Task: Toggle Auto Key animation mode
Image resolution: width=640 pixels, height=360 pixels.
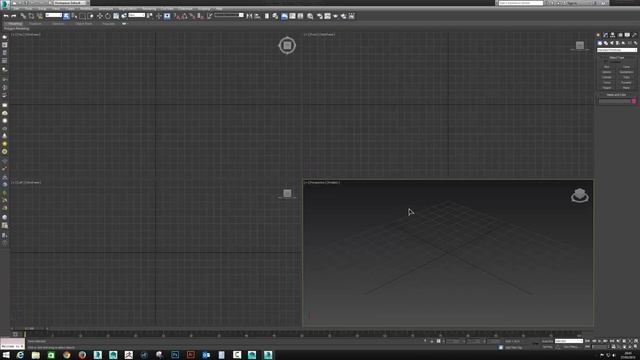Action: tap(547, 341)
